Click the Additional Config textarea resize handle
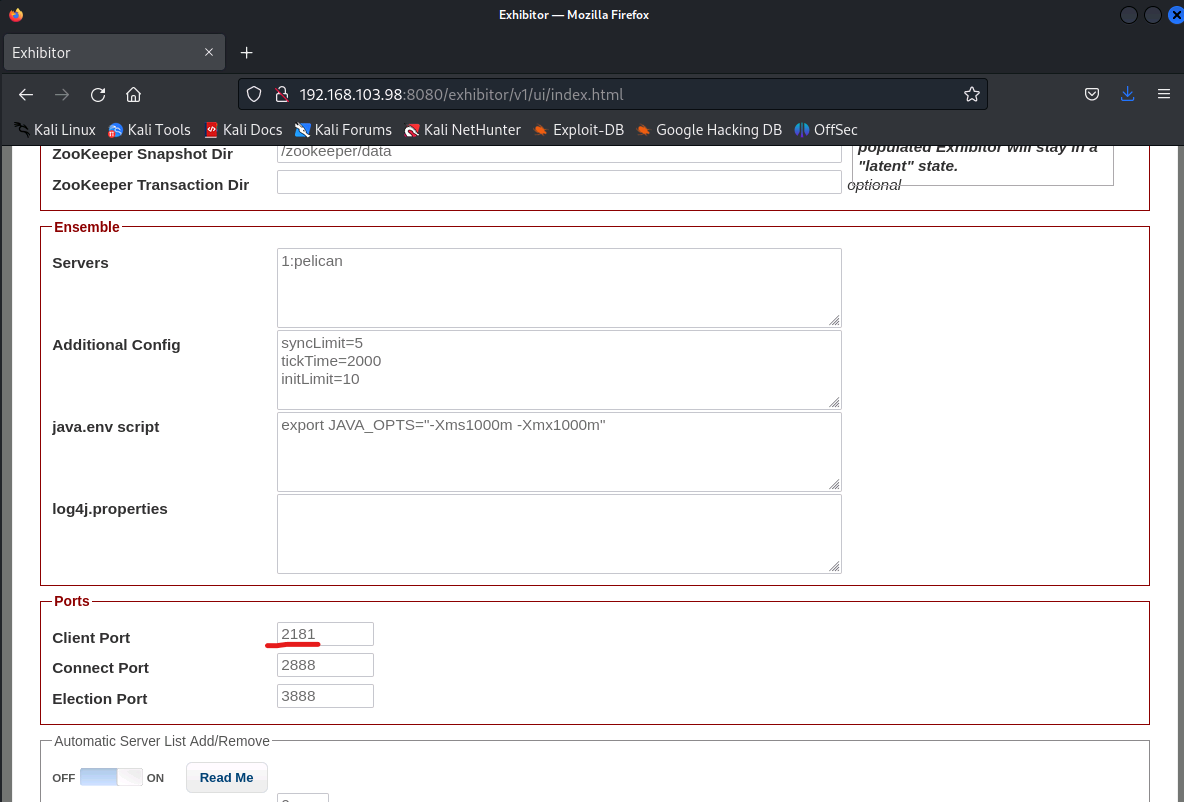The height and width of the screenshot is (802, 1184). click(x=834, y=403)
